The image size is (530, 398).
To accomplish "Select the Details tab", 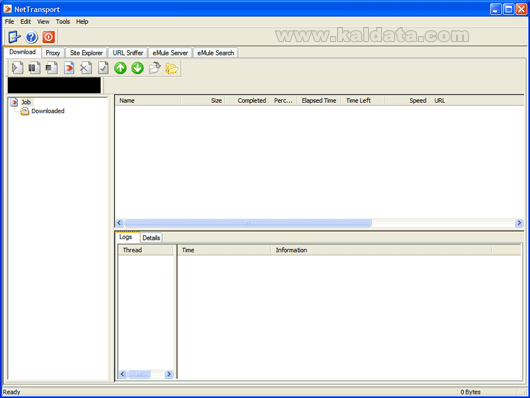I will coord(151,238).
